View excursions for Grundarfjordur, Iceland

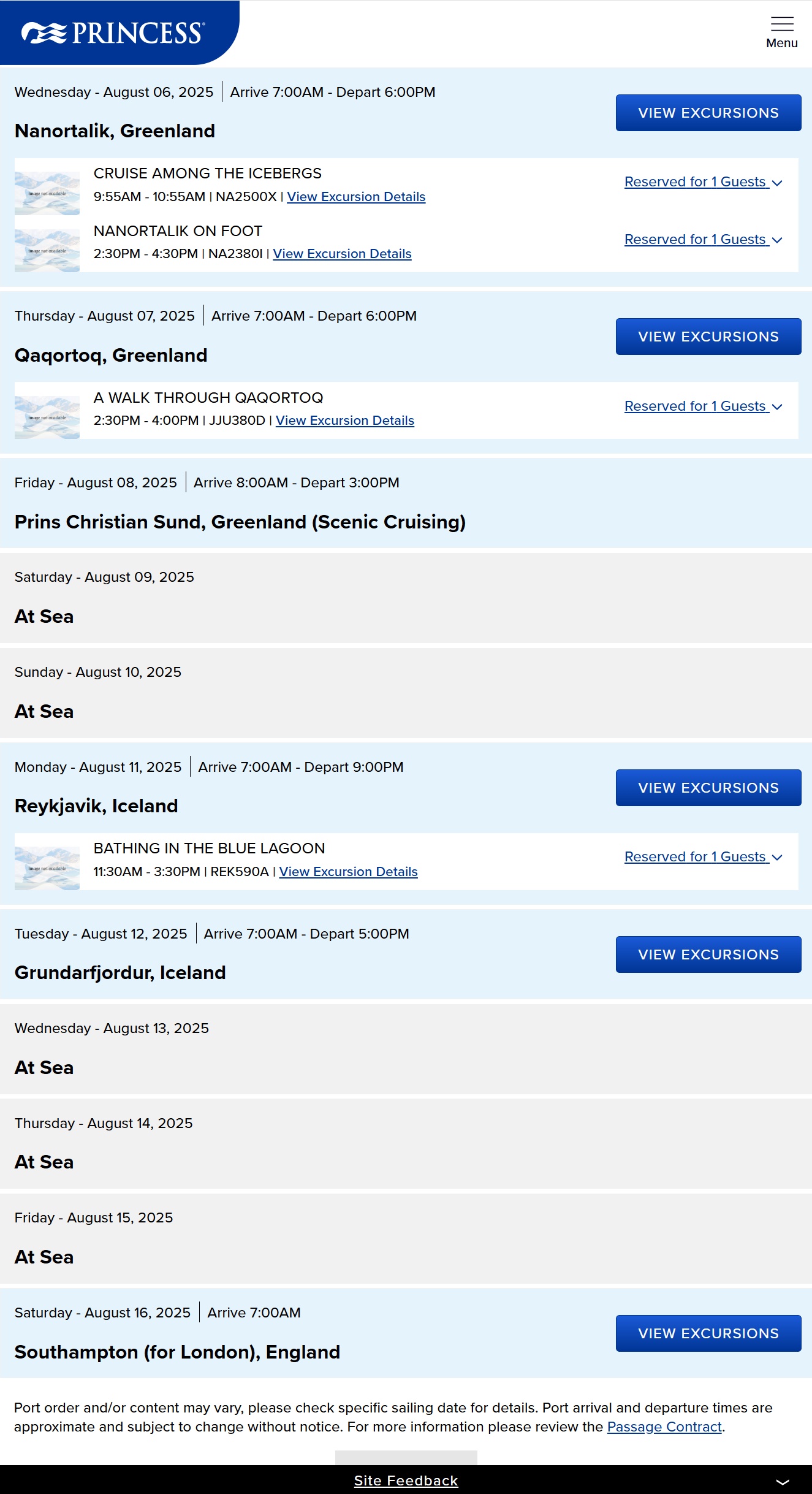click(x=708, y=955)
